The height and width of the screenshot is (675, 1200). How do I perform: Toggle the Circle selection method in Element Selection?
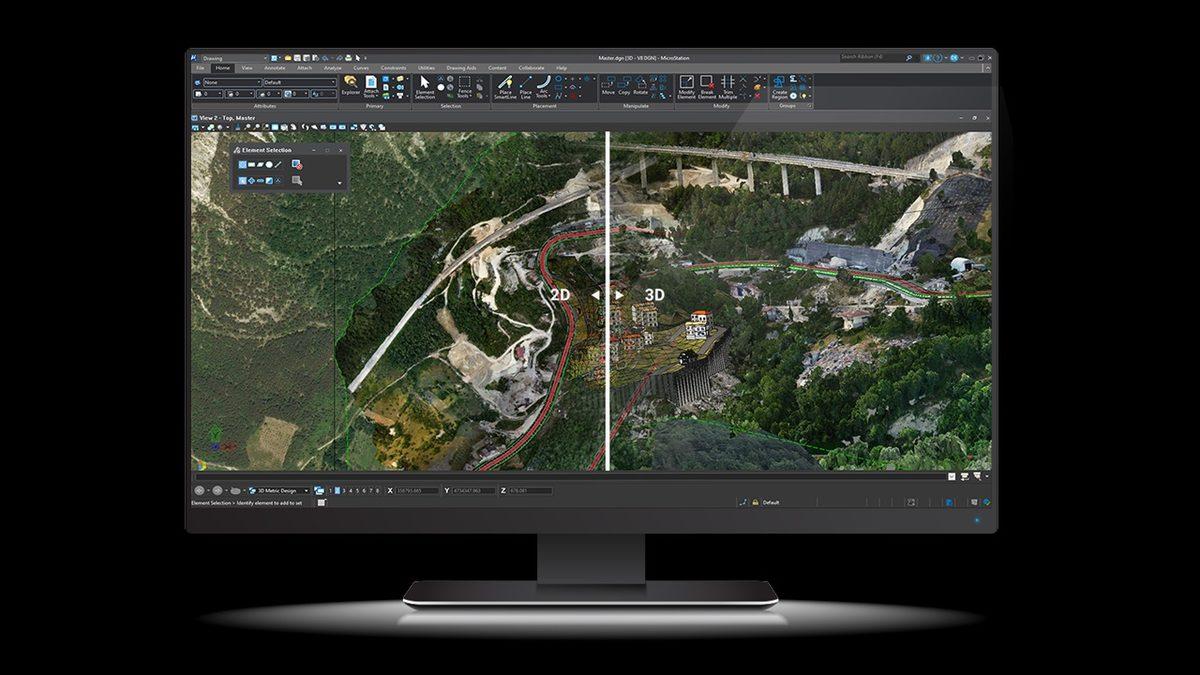(269, 164)
